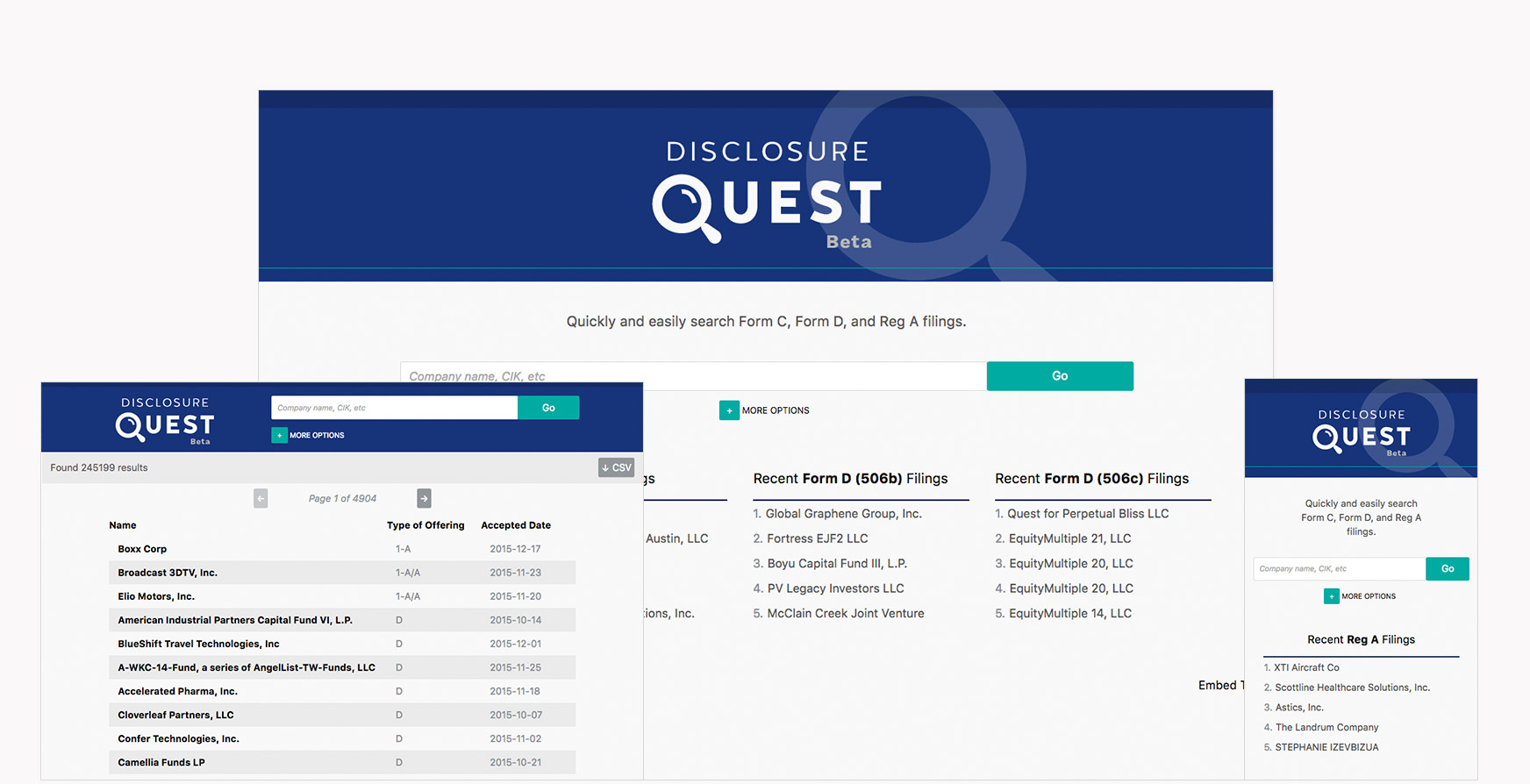
Task: Click the Go button in results window
Action: 548,408
